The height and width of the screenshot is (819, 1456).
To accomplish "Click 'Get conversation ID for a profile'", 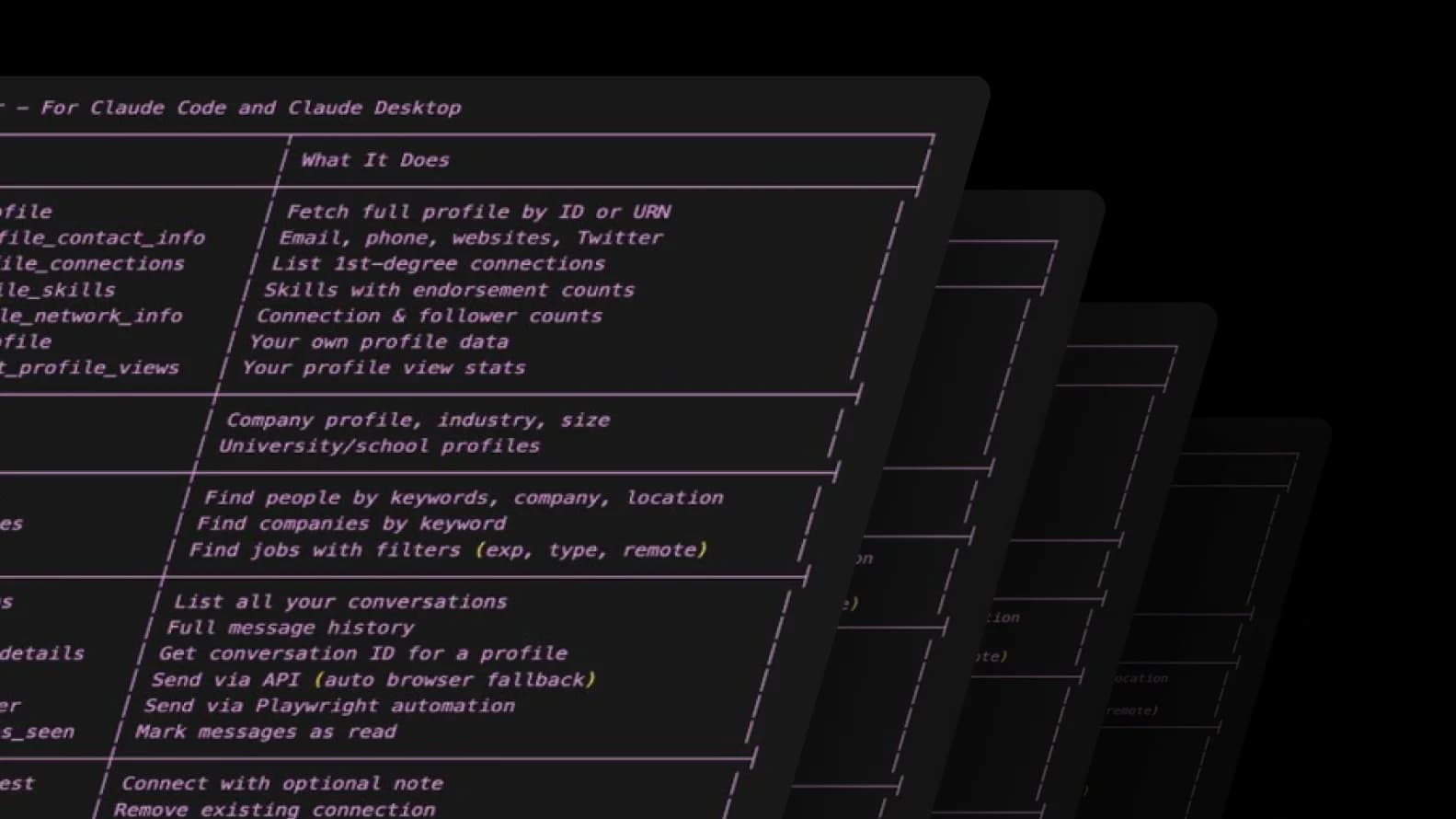I will tap(362, 653).
